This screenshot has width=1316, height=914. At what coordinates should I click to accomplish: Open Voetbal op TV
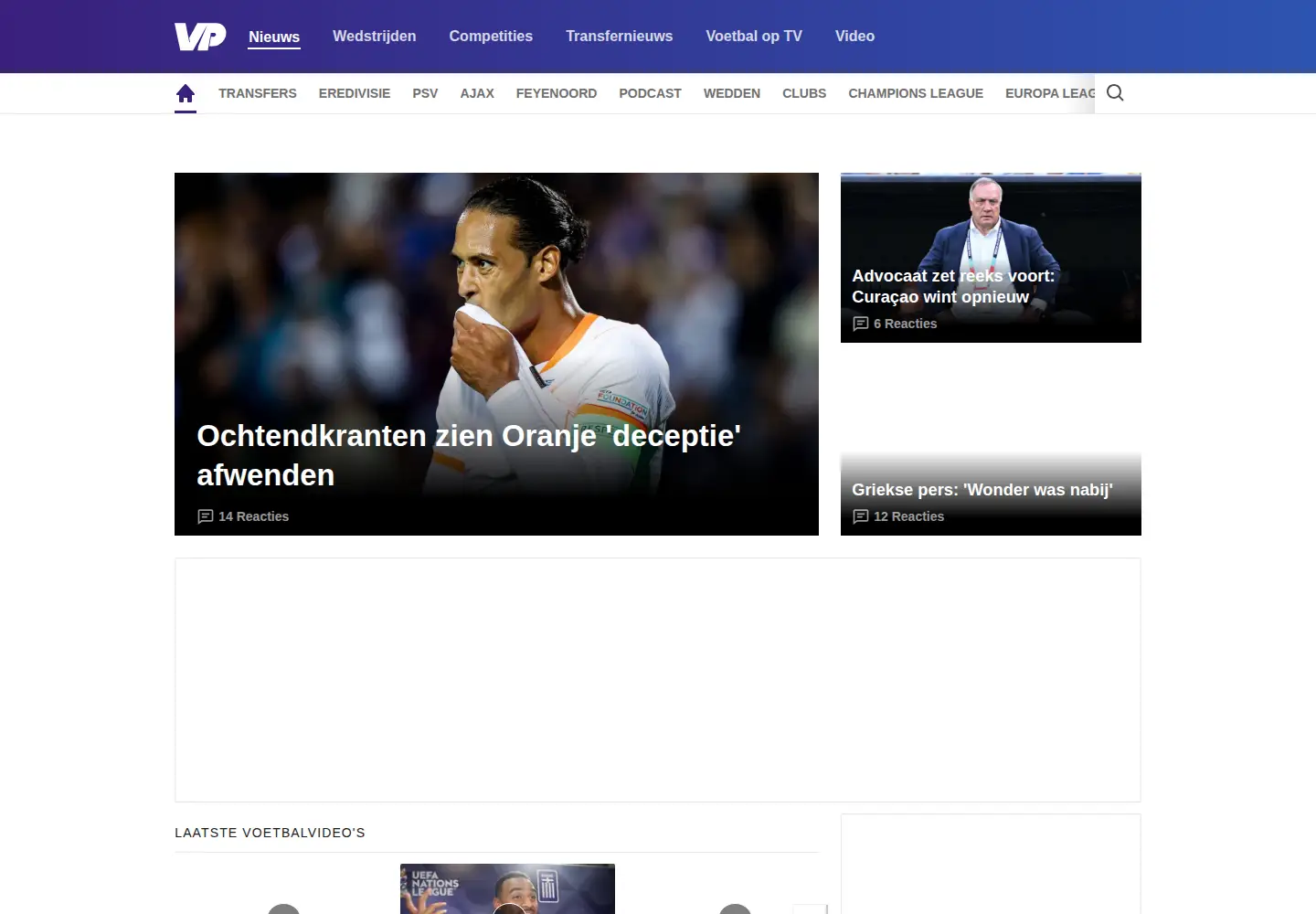(754, 37)
